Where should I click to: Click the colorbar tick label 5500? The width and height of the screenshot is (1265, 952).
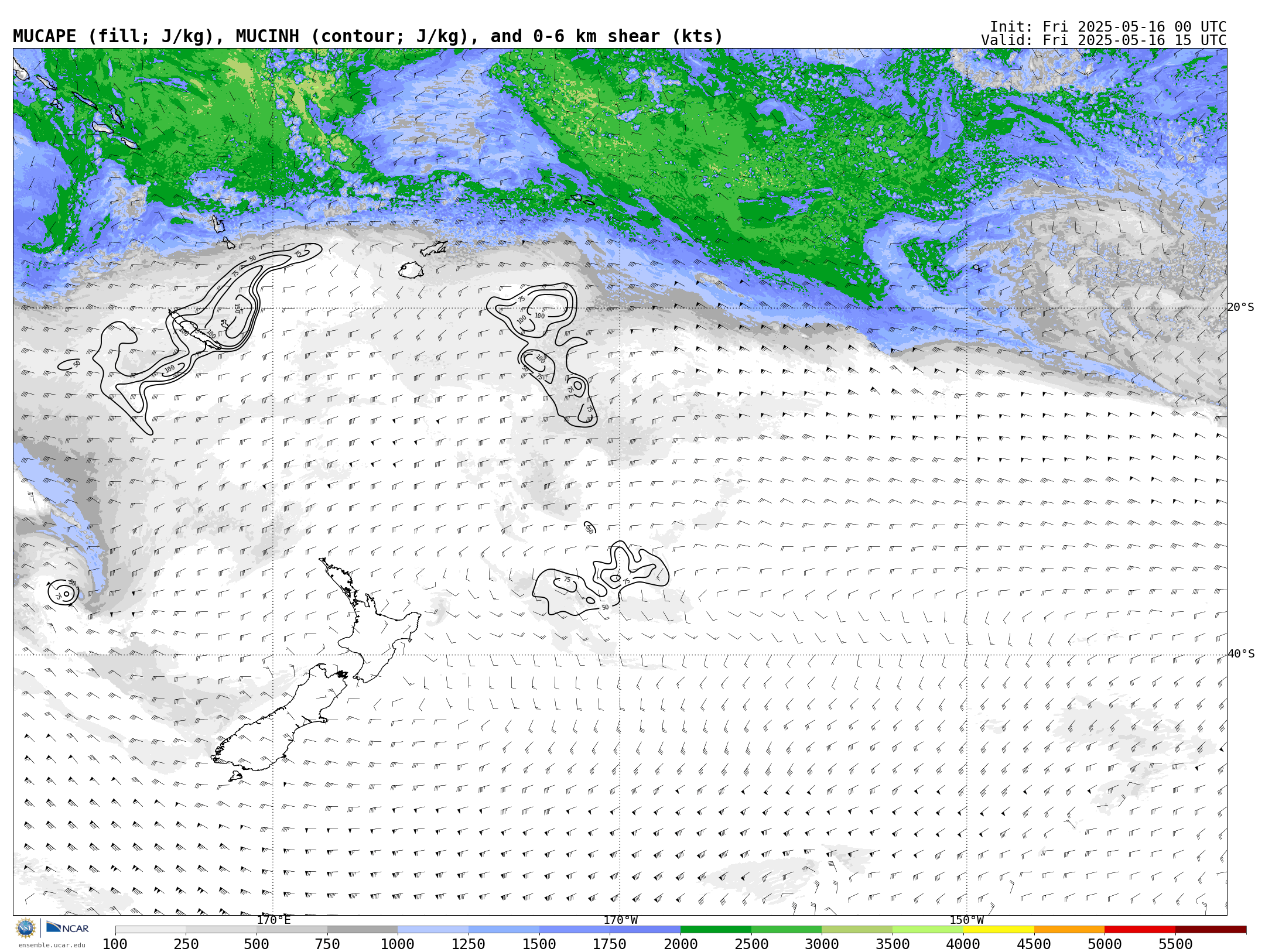pyautogui.click(x=1175, y=944)
